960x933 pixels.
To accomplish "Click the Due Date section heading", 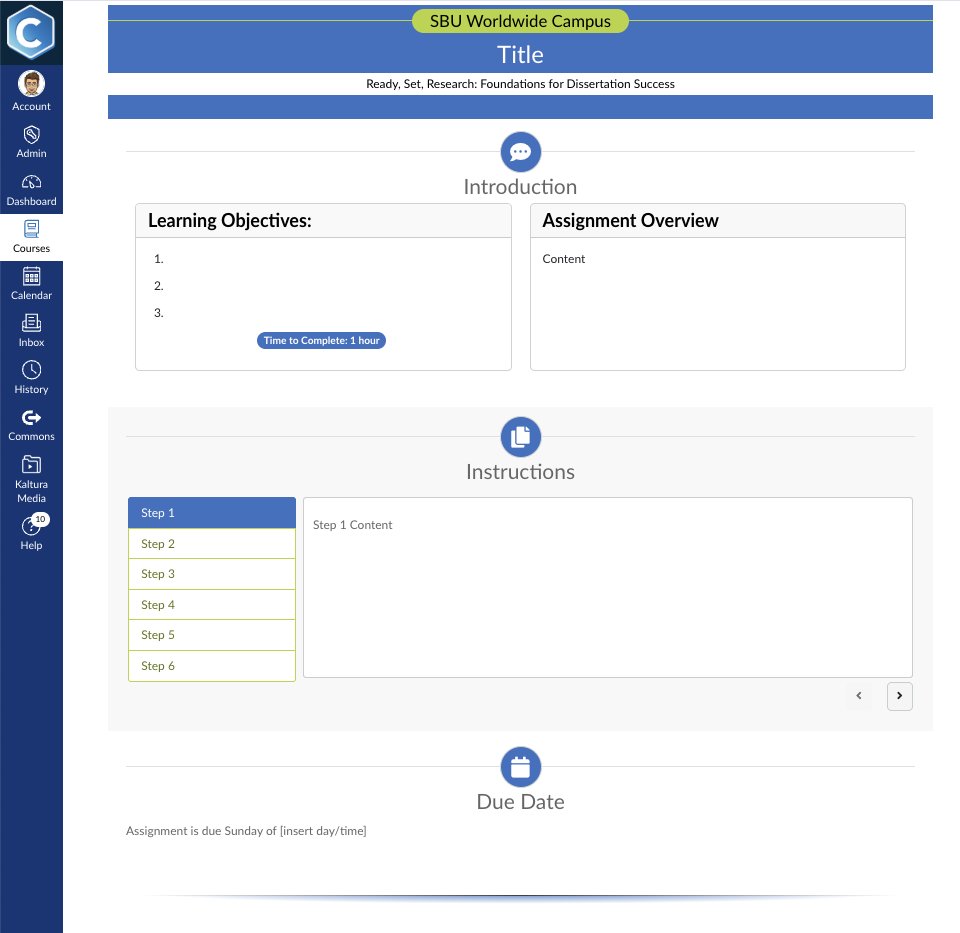I will coord(520,802).
